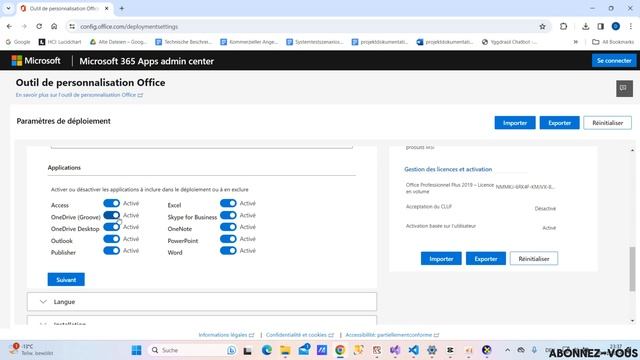The height and width of the screenshot is (360, 640).
Task: Click the top Réinitialiser button
Action: pos(607,123)
